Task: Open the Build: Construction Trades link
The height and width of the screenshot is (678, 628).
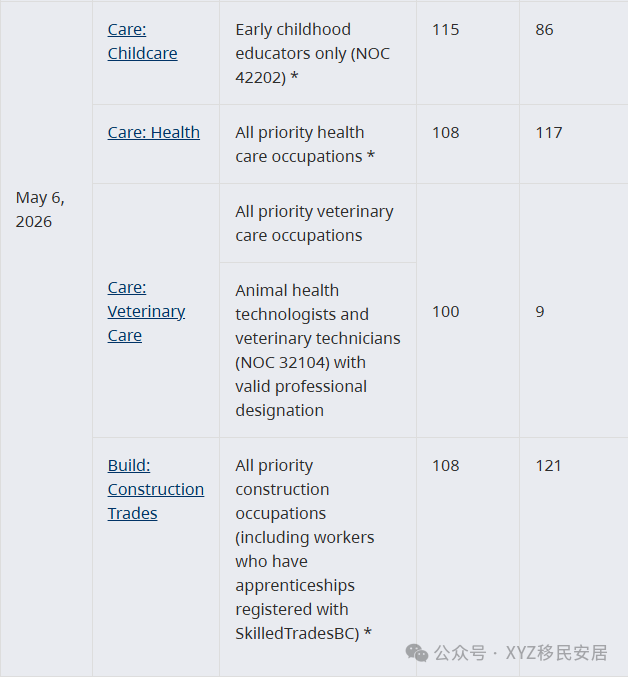Action: [156, 489]
